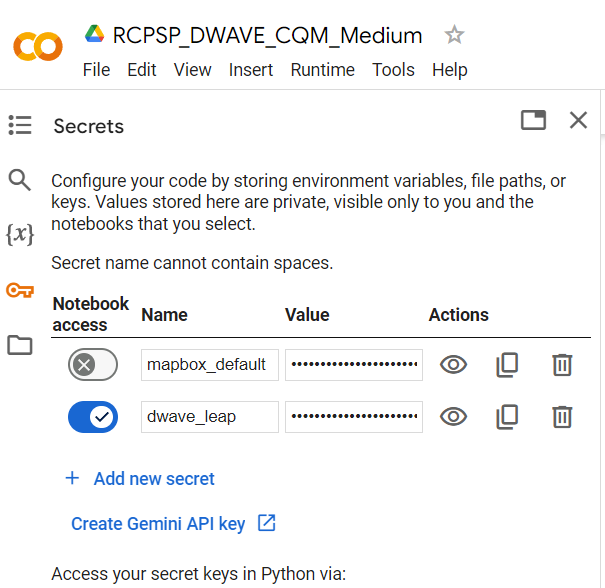
Task: Open the table of contents sidebar icon
Action: click(x=20, y=125)
